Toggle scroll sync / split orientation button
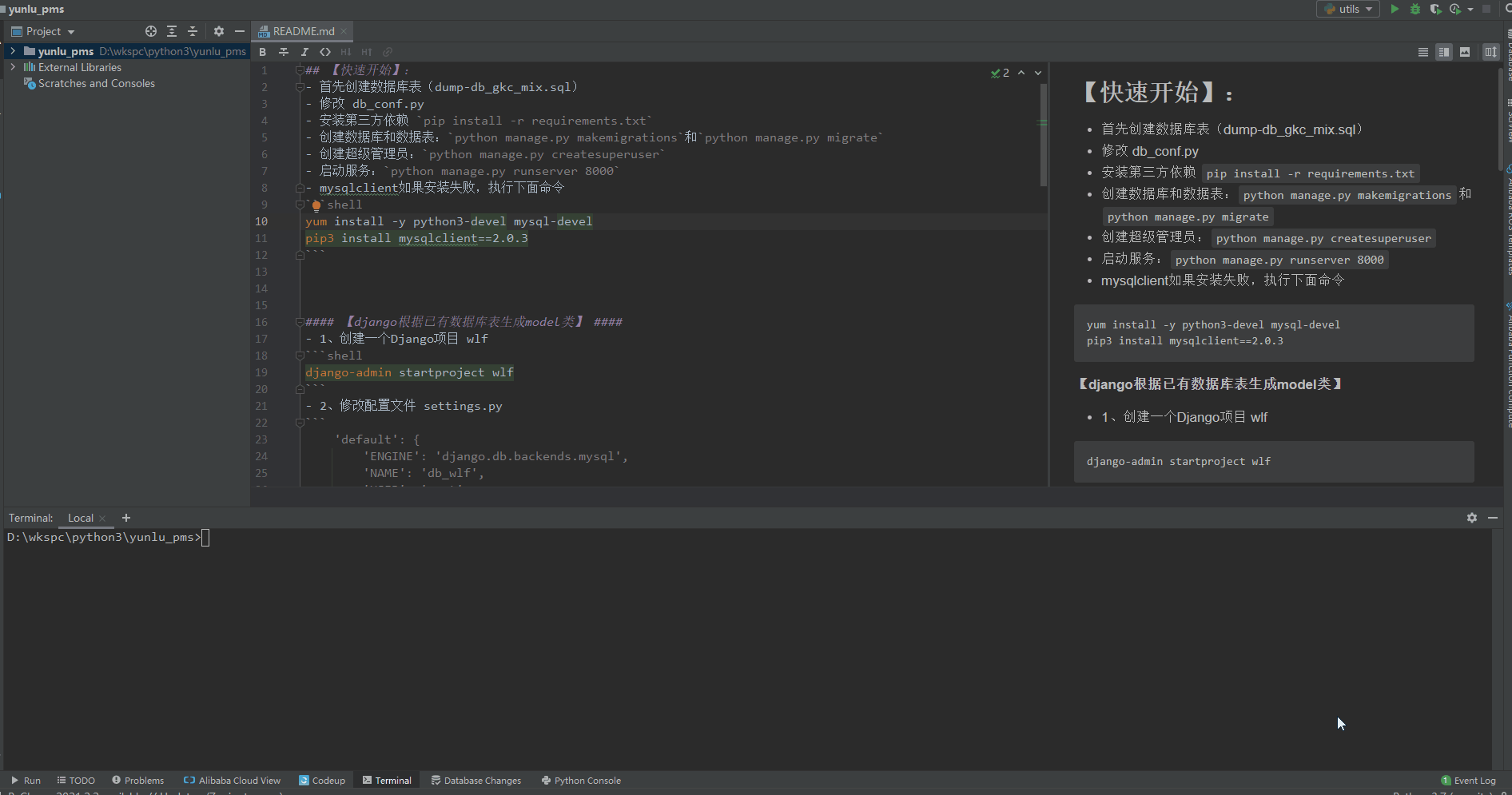The width and height of the screenshot is (1512, 795). tap(1491, 52)
